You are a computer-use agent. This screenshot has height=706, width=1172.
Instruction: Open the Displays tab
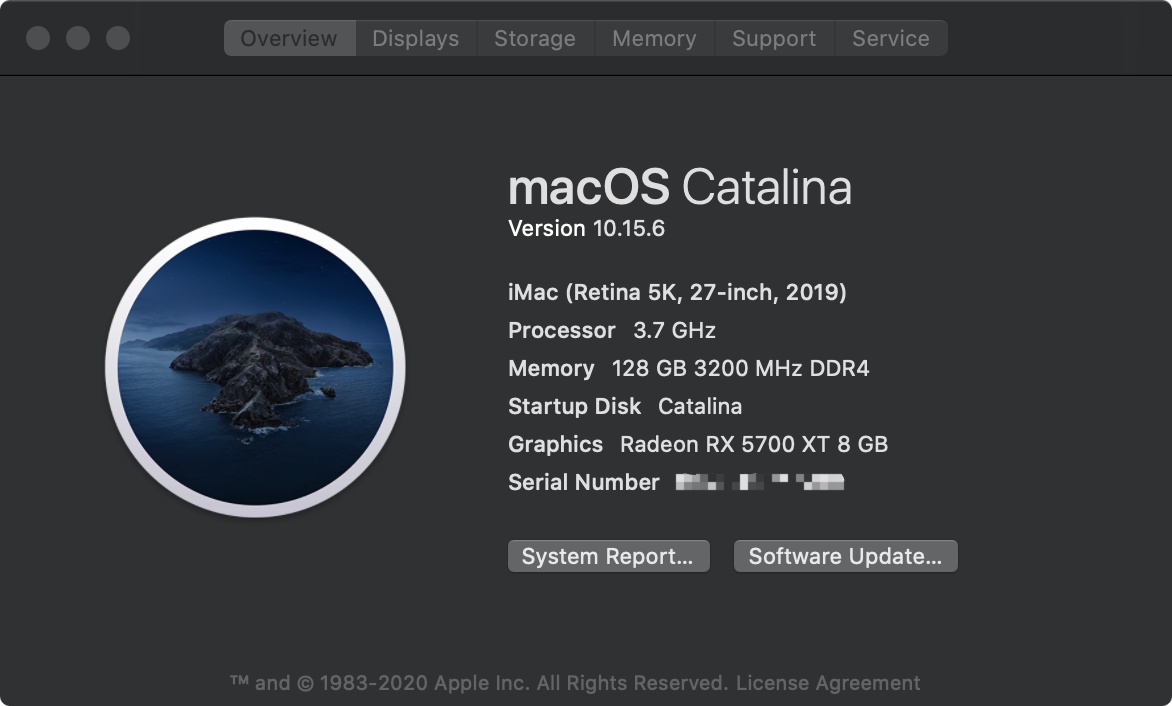pyautogui.click(x=416, y=38)
